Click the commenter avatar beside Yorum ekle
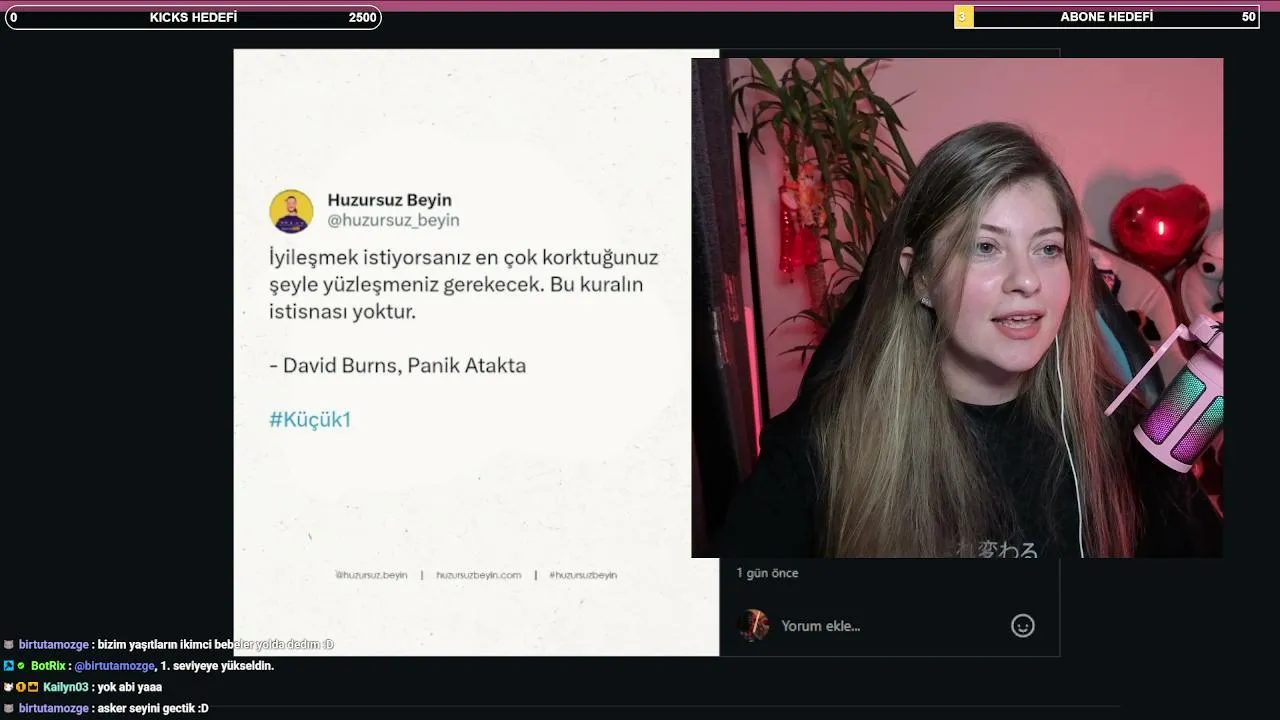1280x720 pixels. pos(753,625)
